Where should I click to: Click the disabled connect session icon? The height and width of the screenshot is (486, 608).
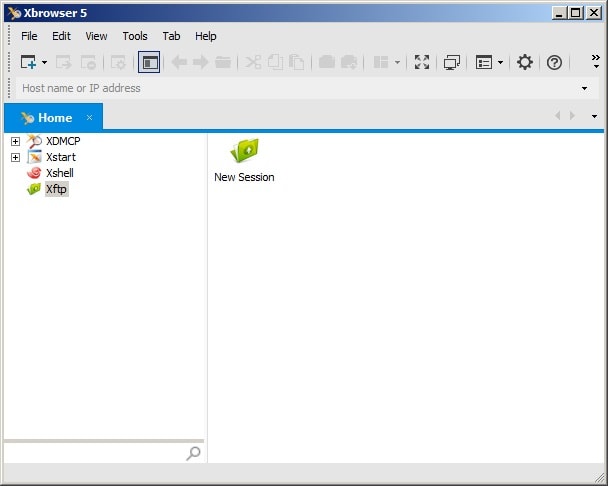pyautogui.click(x=64, y=62)
